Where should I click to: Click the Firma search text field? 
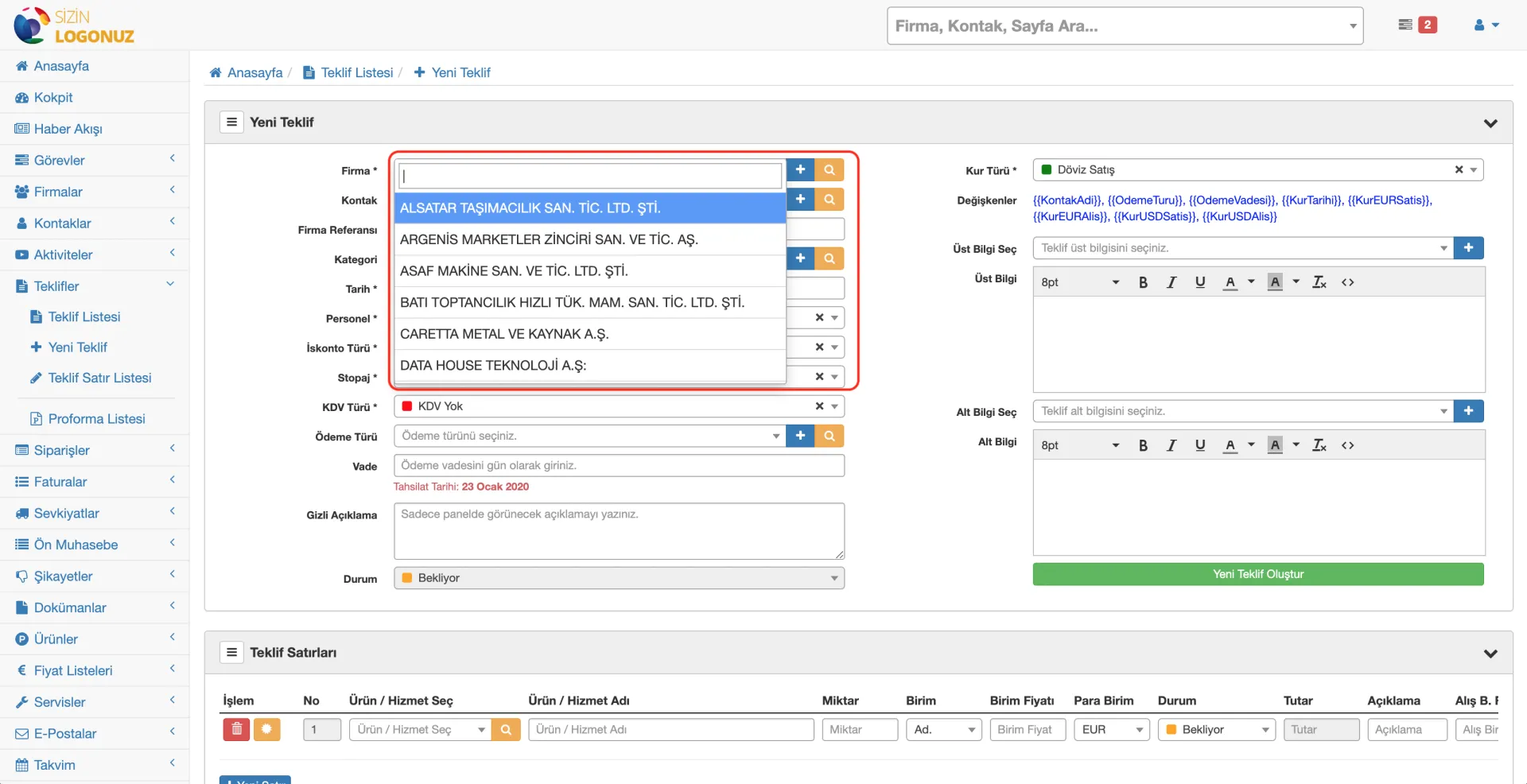[590, 176]
